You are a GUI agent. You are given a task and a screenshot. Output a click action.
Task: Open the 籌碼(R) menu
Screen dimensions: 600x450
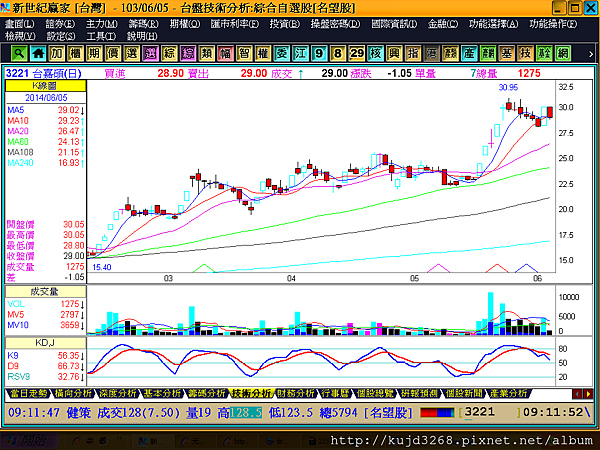pos(143,24)
